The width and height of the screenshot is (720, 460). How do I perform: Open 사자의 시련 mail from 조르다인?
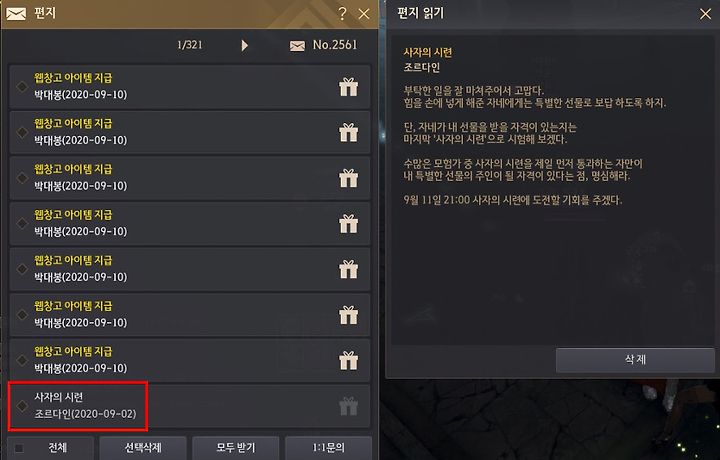click(190, 406)
